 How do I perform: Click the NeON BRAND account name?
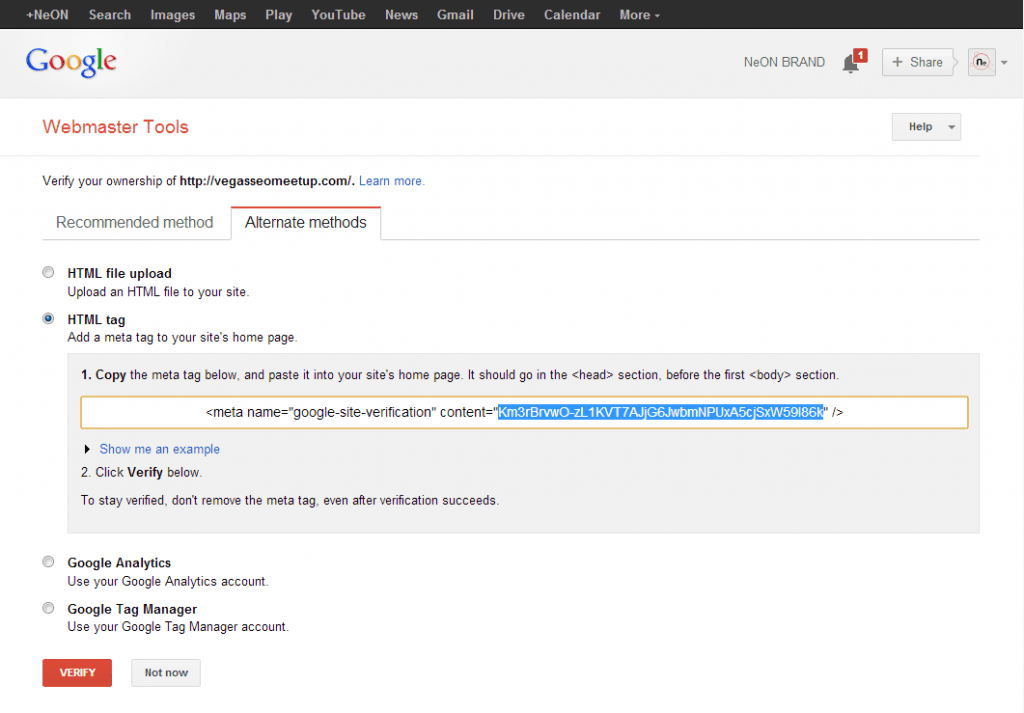tap(784, 62)
